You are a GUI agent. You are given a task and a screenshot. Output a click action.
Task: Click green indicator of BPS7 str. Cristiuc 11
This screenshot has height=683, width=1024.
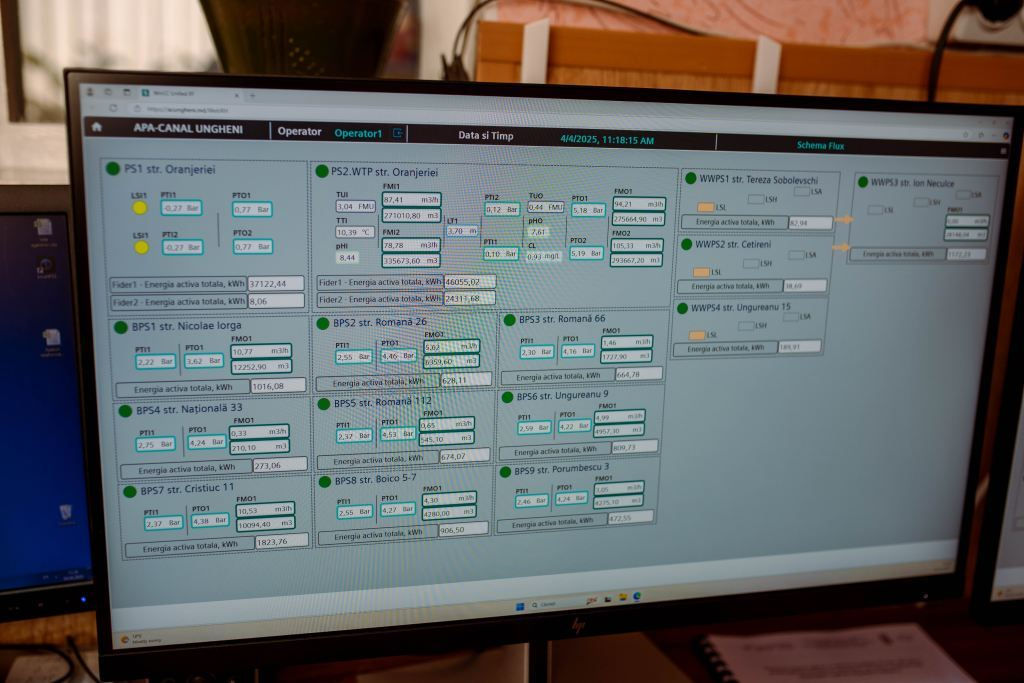[x=130, y=490]
